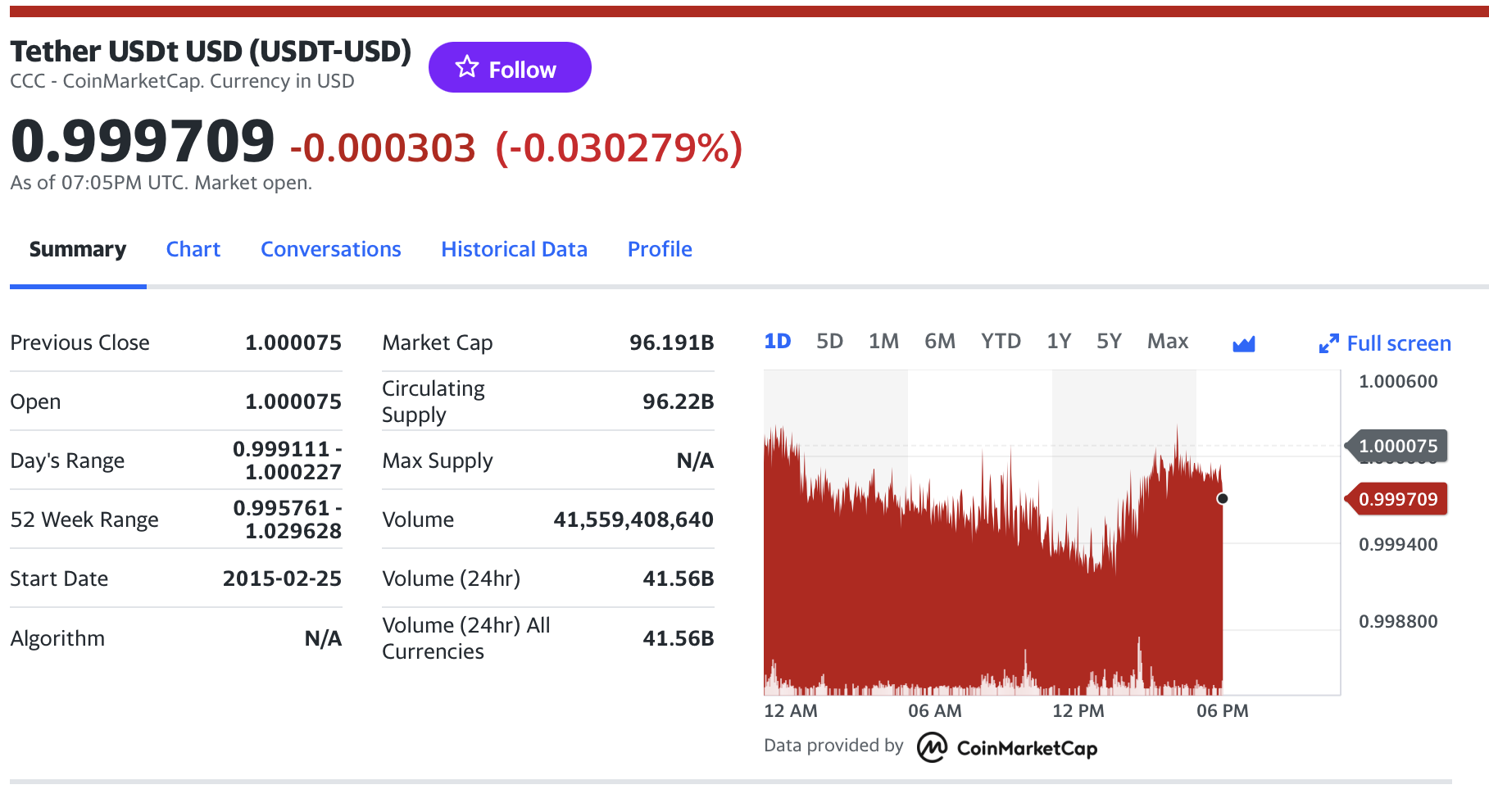Click the 12 PM mark on chart timeline

click(x=1079, y=710)
